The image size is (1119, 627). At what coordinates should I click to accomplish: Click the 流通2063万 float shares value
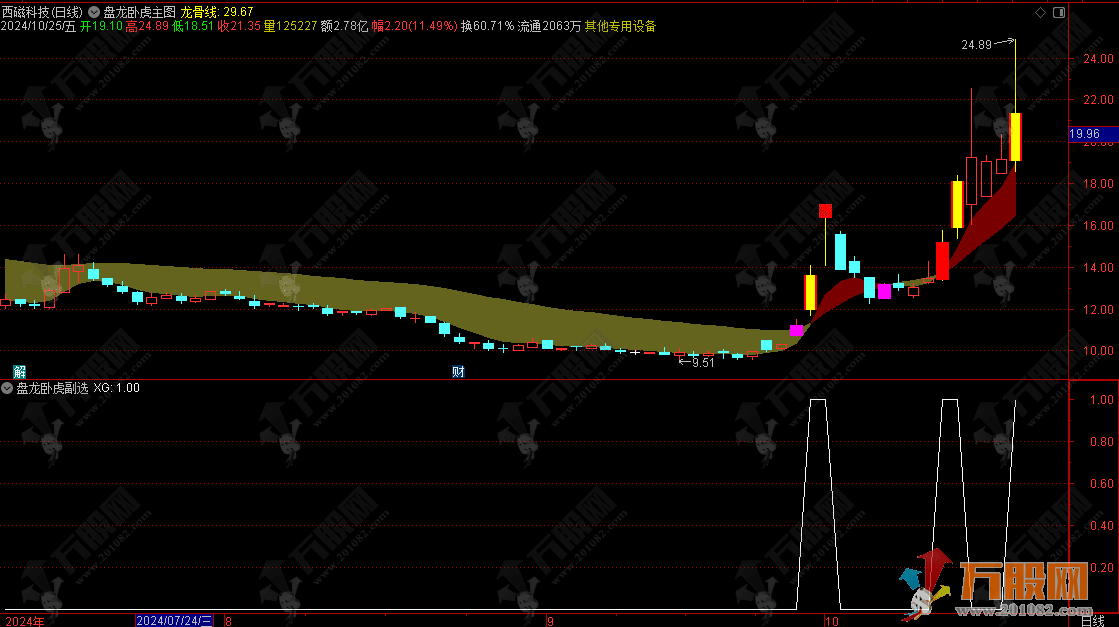point(550,26)
